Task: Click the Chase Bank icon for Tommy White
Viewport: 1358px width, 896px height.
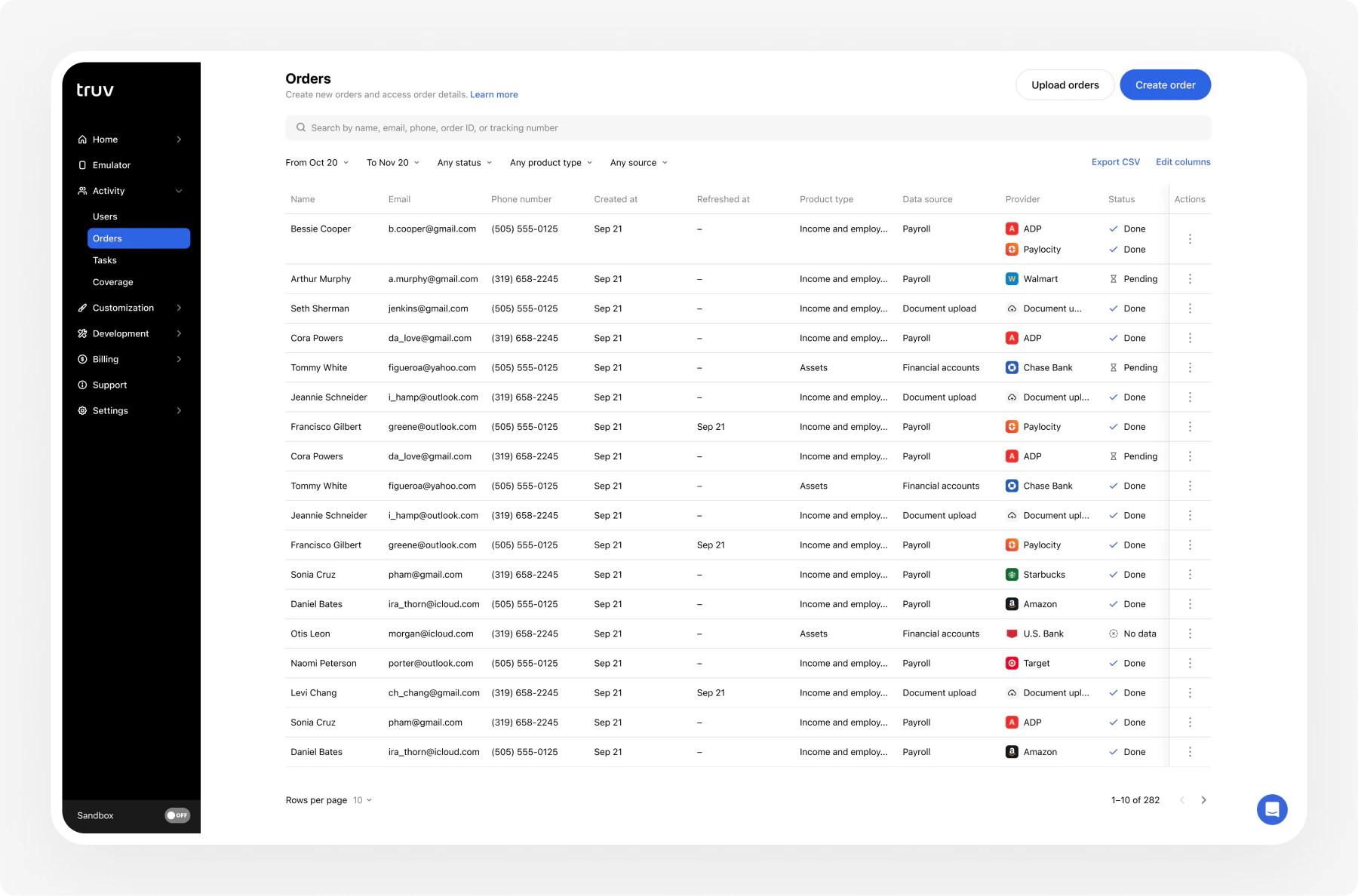Action: pyautogui.click(x=1012, y=367)
